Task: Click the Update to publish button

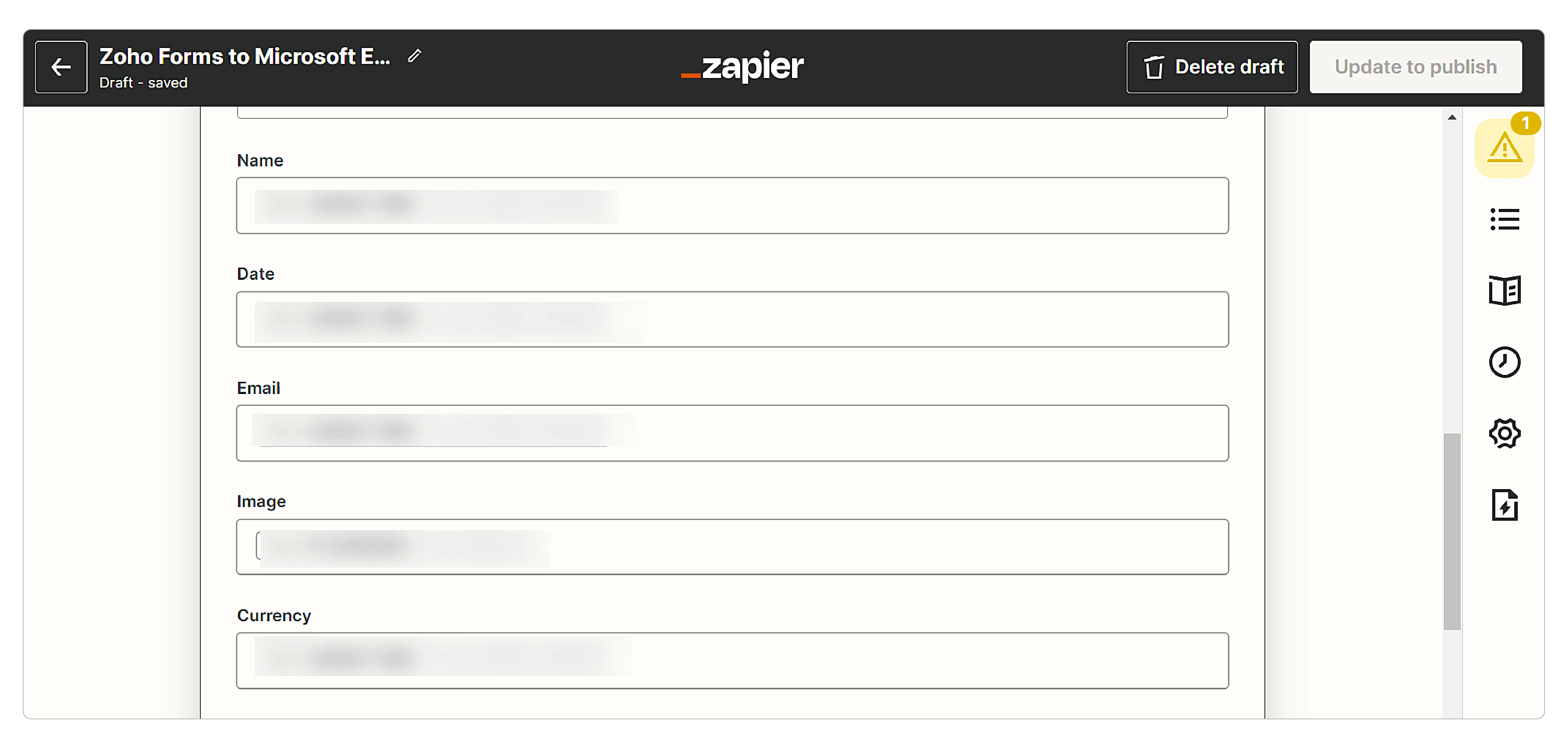Action: (x=1415, y=67)
